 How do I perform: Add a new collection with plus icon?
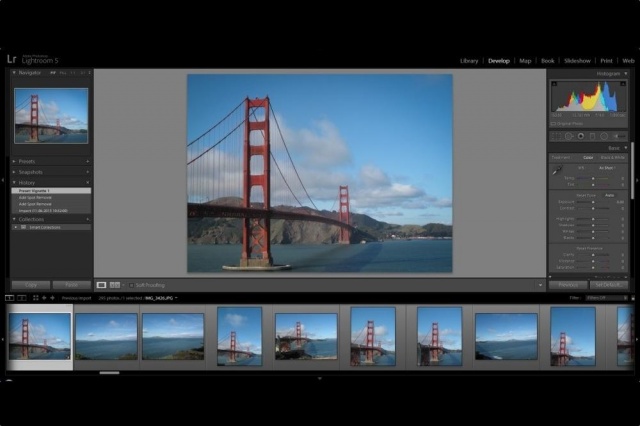[x=87, y=220]
